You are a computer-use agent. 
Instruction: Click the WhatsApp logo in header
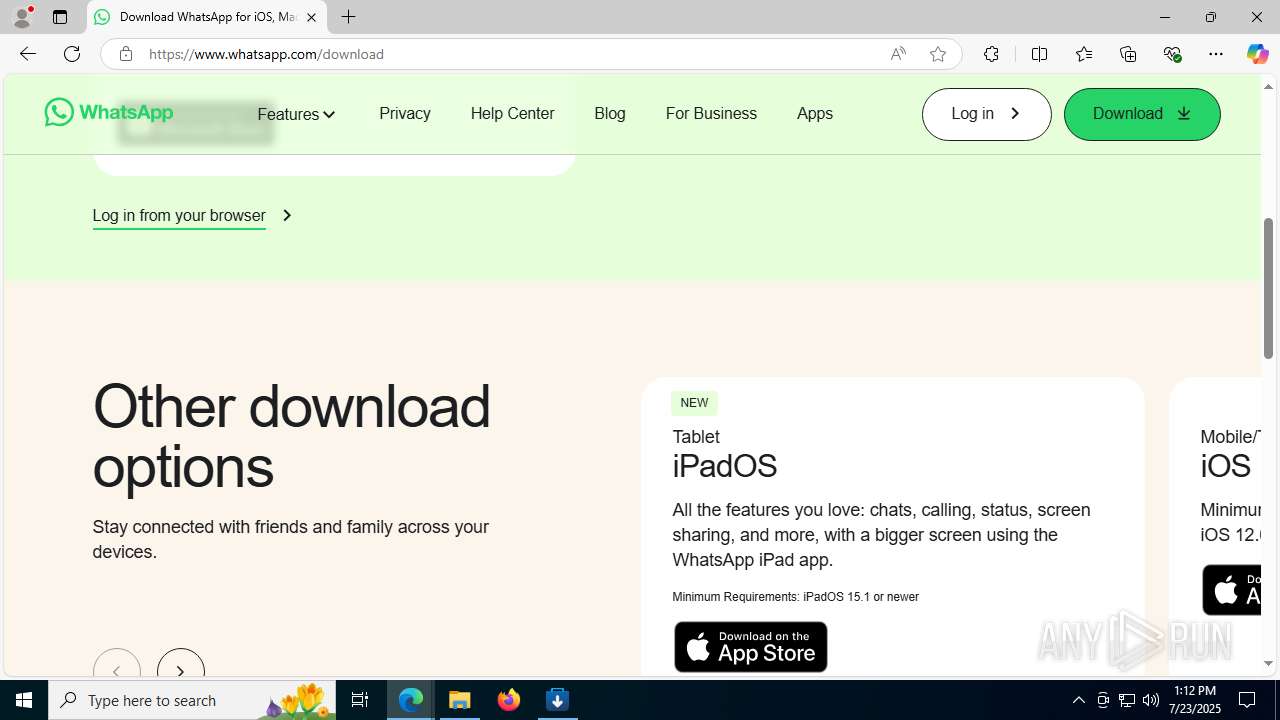click(109, 112)
